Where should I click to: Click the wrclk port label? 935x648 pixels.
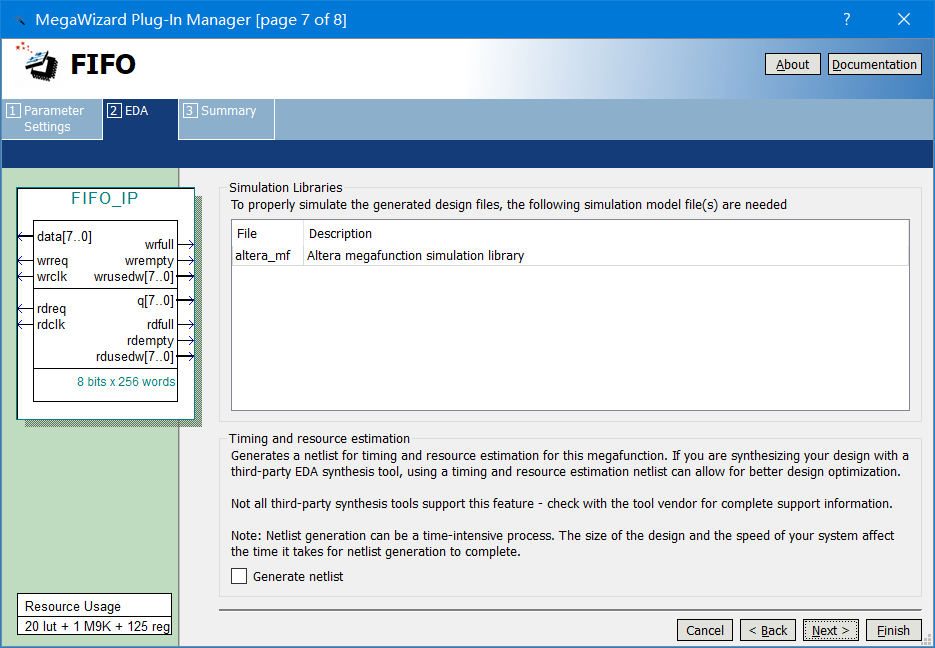[x=52, y=277]
